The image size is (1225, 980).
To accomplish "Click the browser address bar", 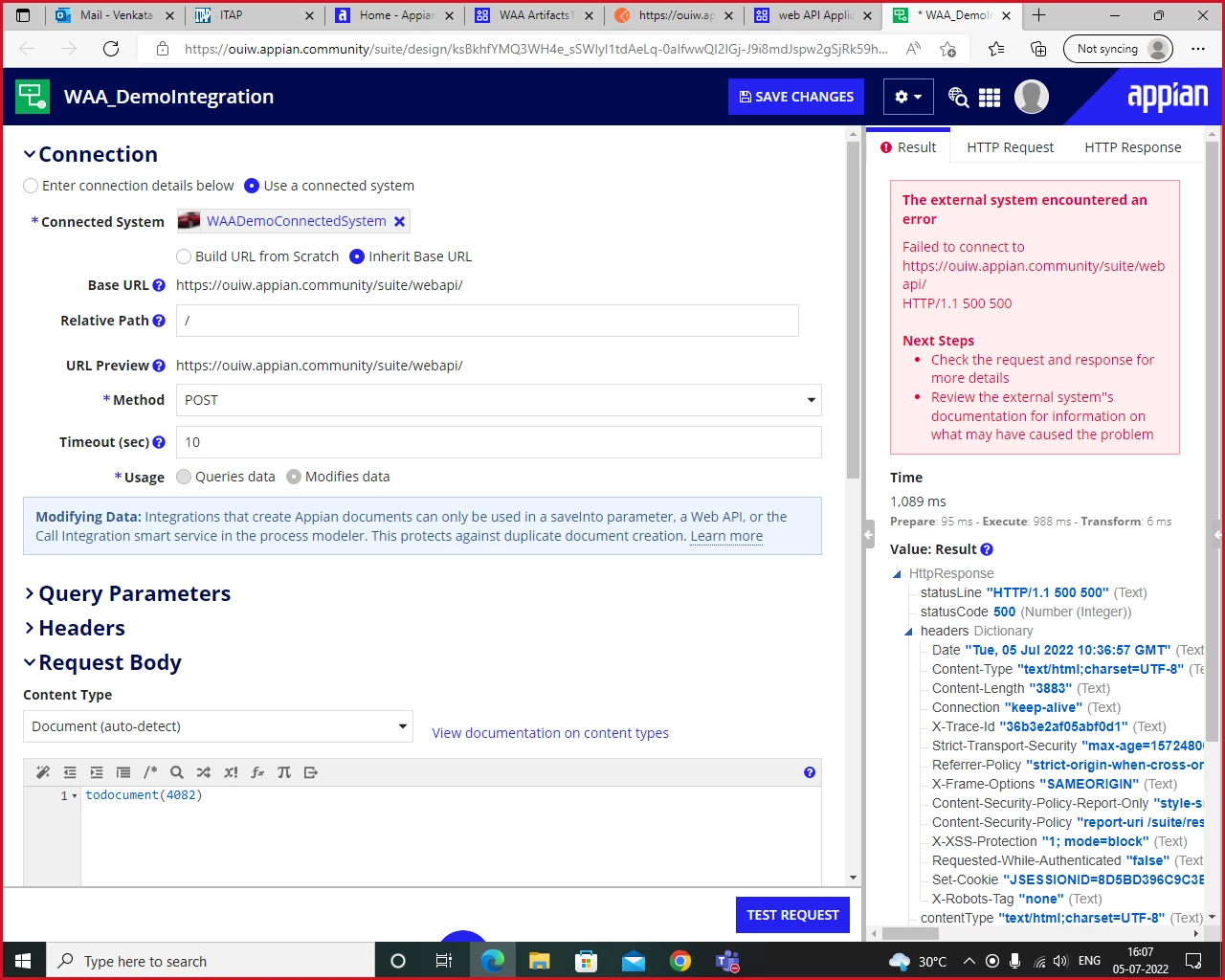I will pyautogui.click(x=536, y=49).
